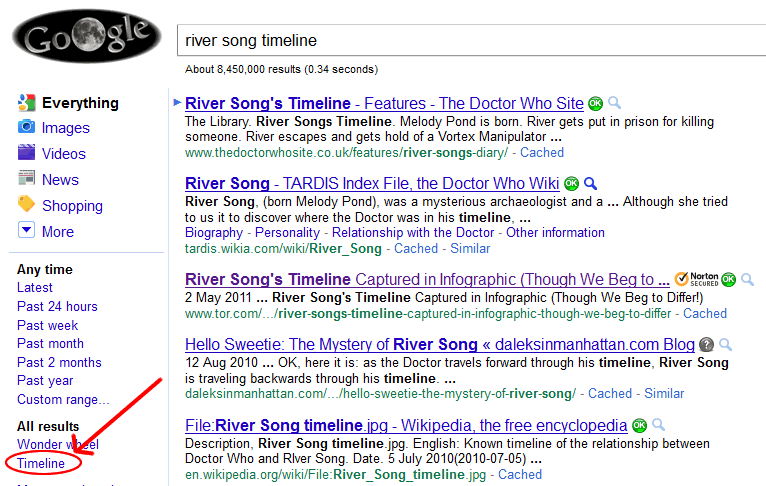This screenshot has width=766, height=486.
Task: Open File:River Song timeline.jpg Wikipedia result
Action: pos(406,426)
